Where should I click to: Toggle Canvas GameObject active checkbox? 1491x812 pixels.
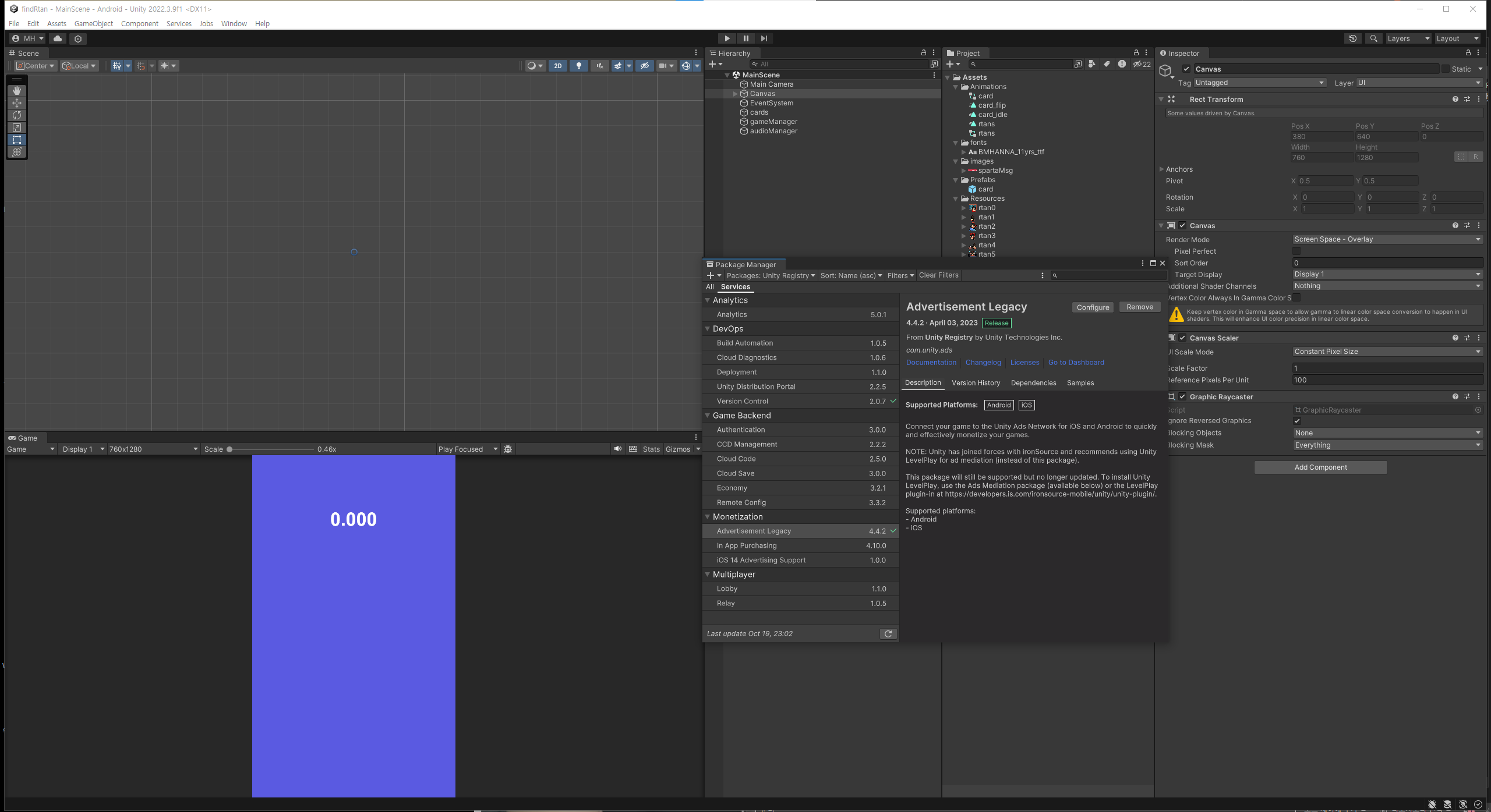click(x=1186, y=69)
